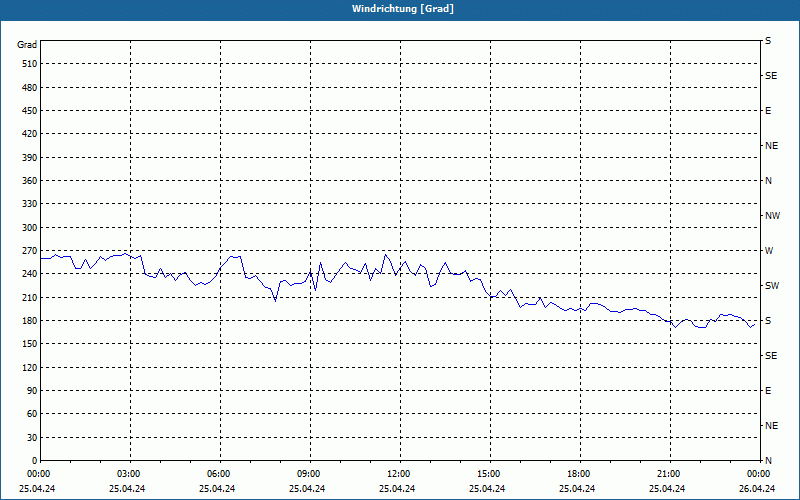Select the 00:00 label above the 26.04.24 date
The height and width of the screenshot is (500, 800).
point(759,474)
